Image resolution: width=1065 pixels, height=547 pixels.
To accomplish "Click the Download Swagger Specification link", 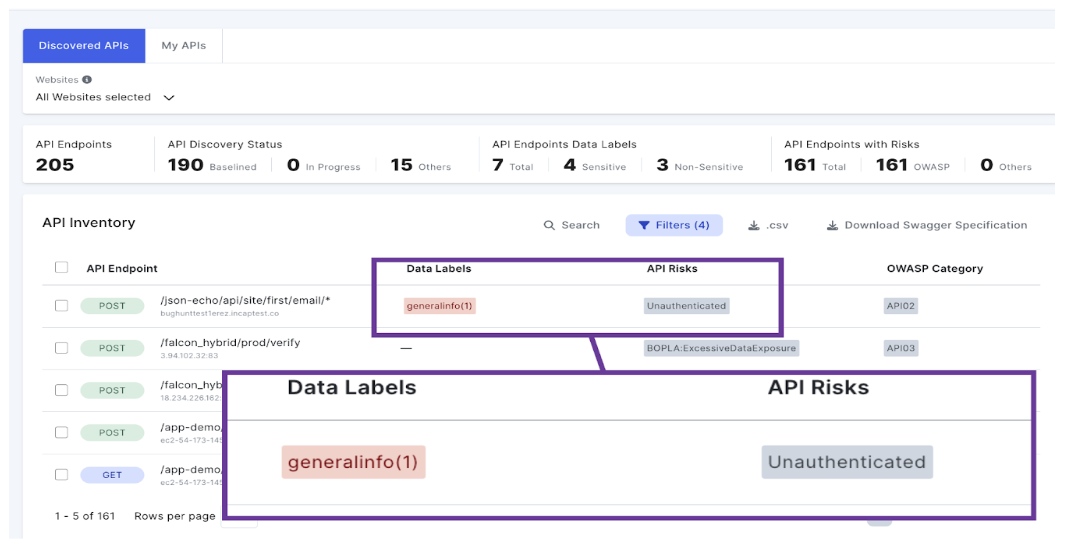I will tap(935, 225).
